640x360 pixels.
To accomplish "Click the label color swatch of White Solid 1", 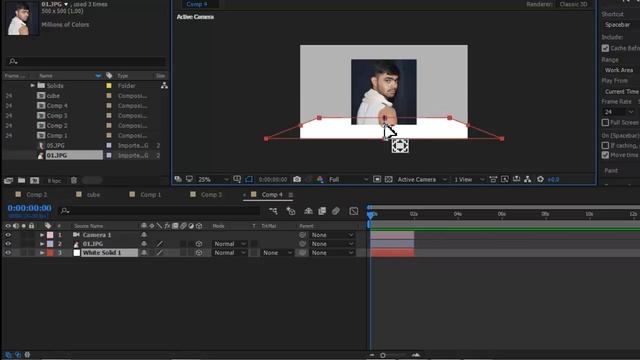I will pyautogui.click(x=50, y=253).
